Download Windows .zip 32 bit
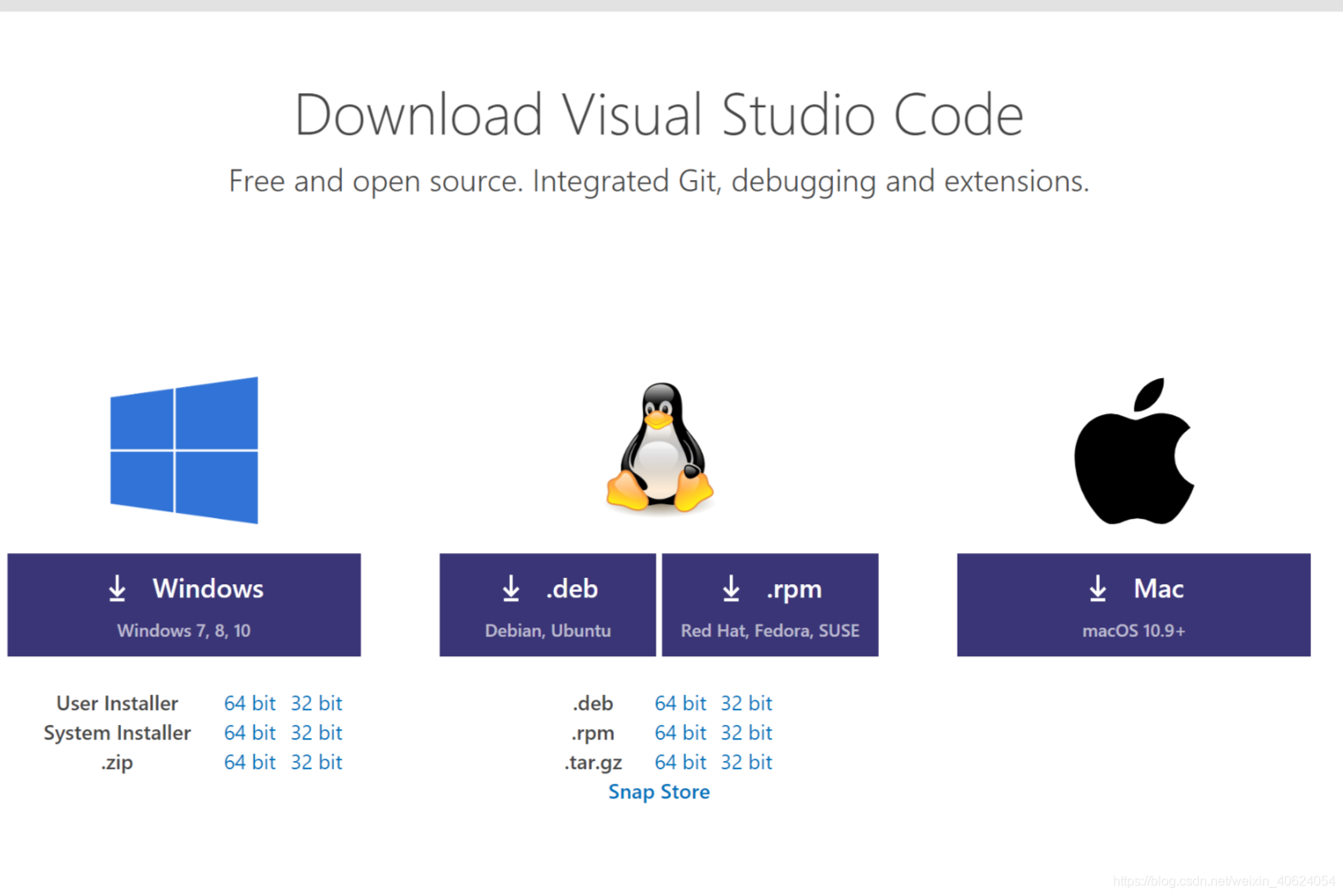 [316, 762]
